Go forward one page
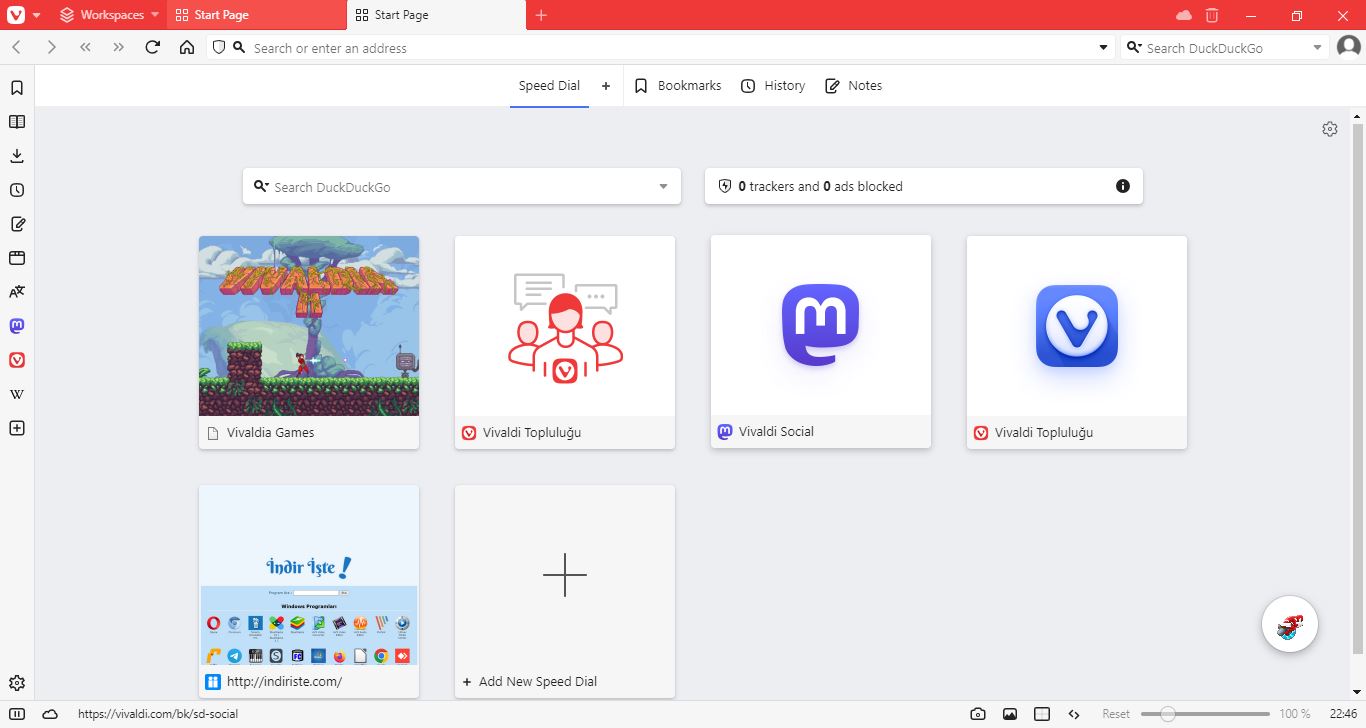1366x728 pixels. point(51,47)
